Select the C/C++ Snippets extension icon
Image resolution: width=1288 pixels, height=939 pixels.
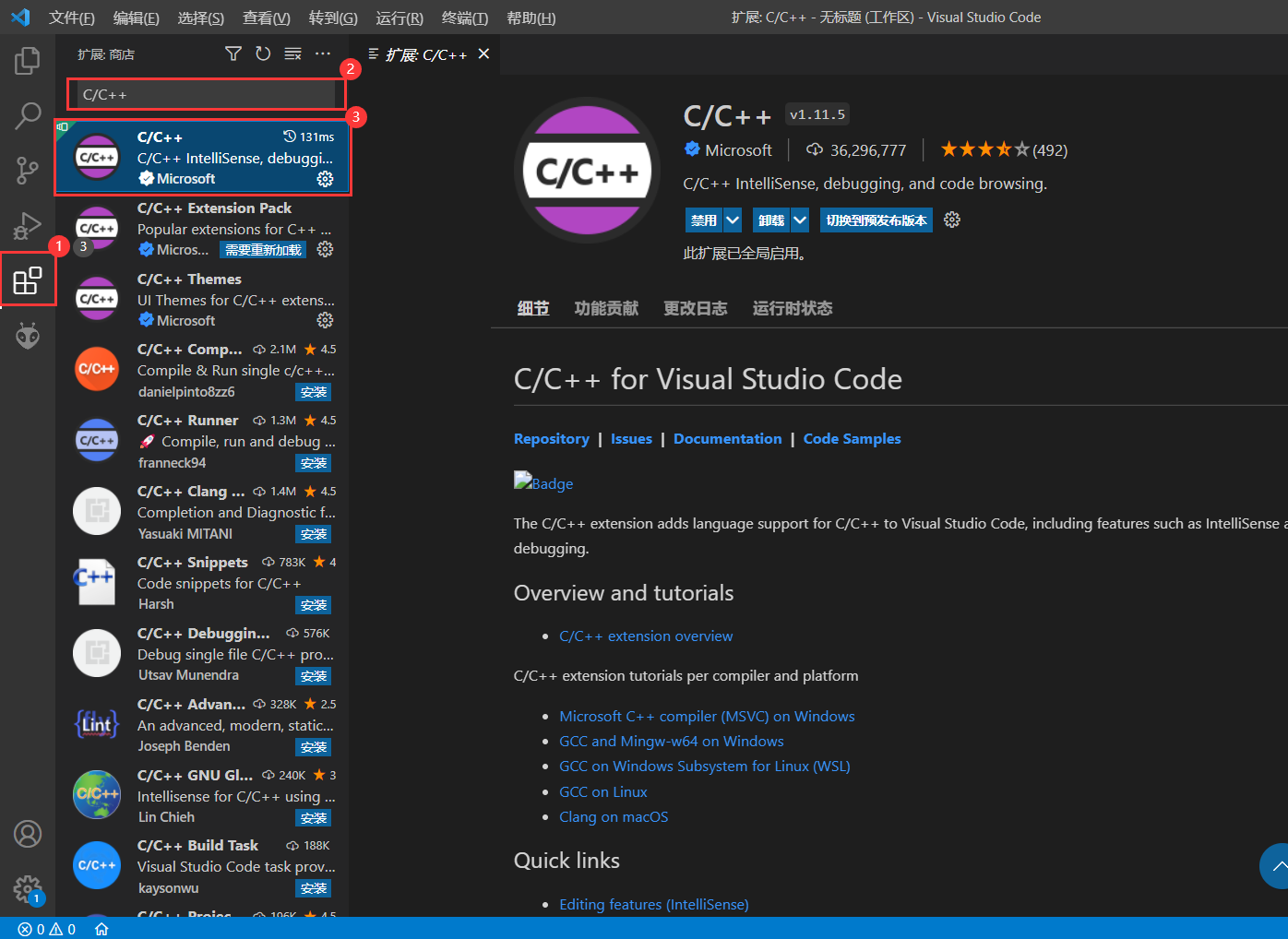(x=97, y=582)
